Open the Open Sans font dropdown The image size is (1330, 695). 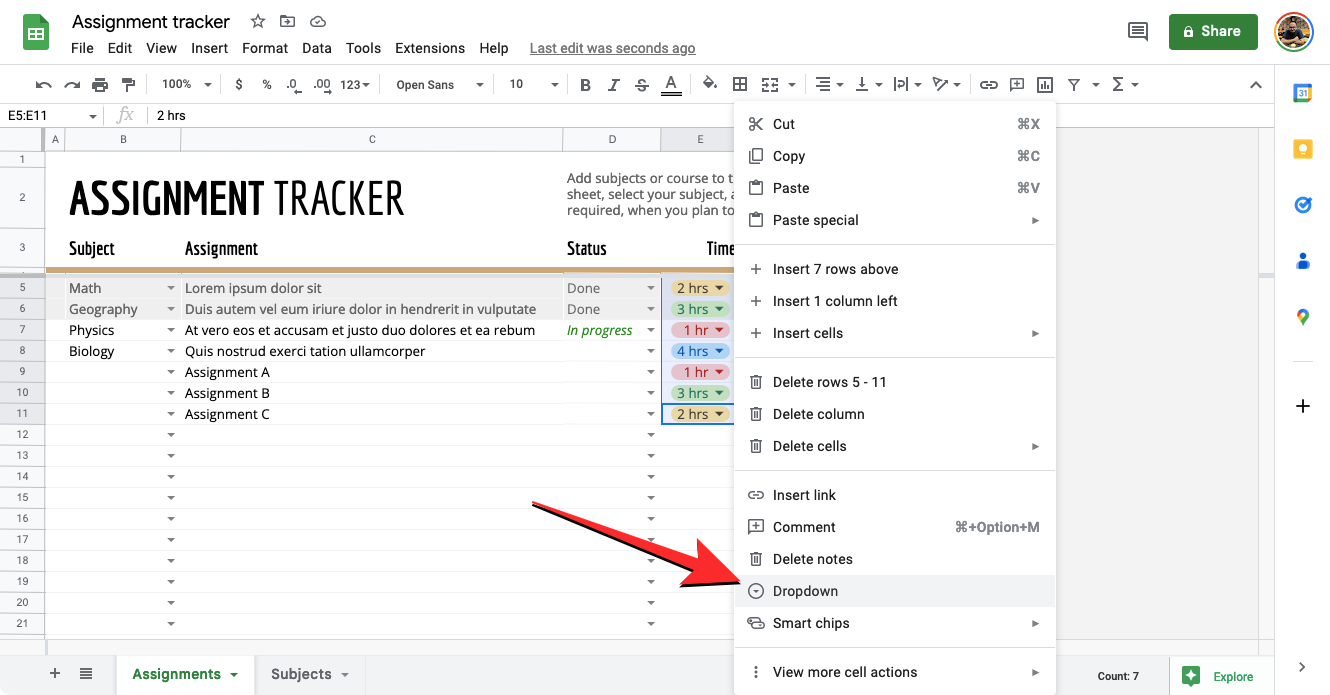pos(438,85)
